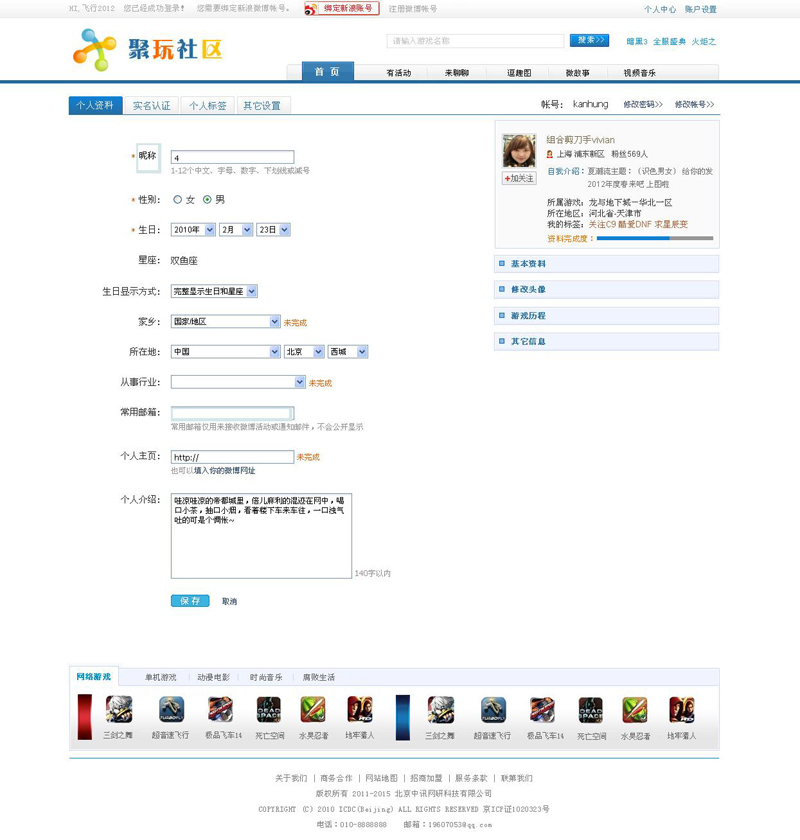This screenshot has height=840, width=800.
Task: Open the rightmost 纯牢灌人 game icon
Action: click(682, 709)
